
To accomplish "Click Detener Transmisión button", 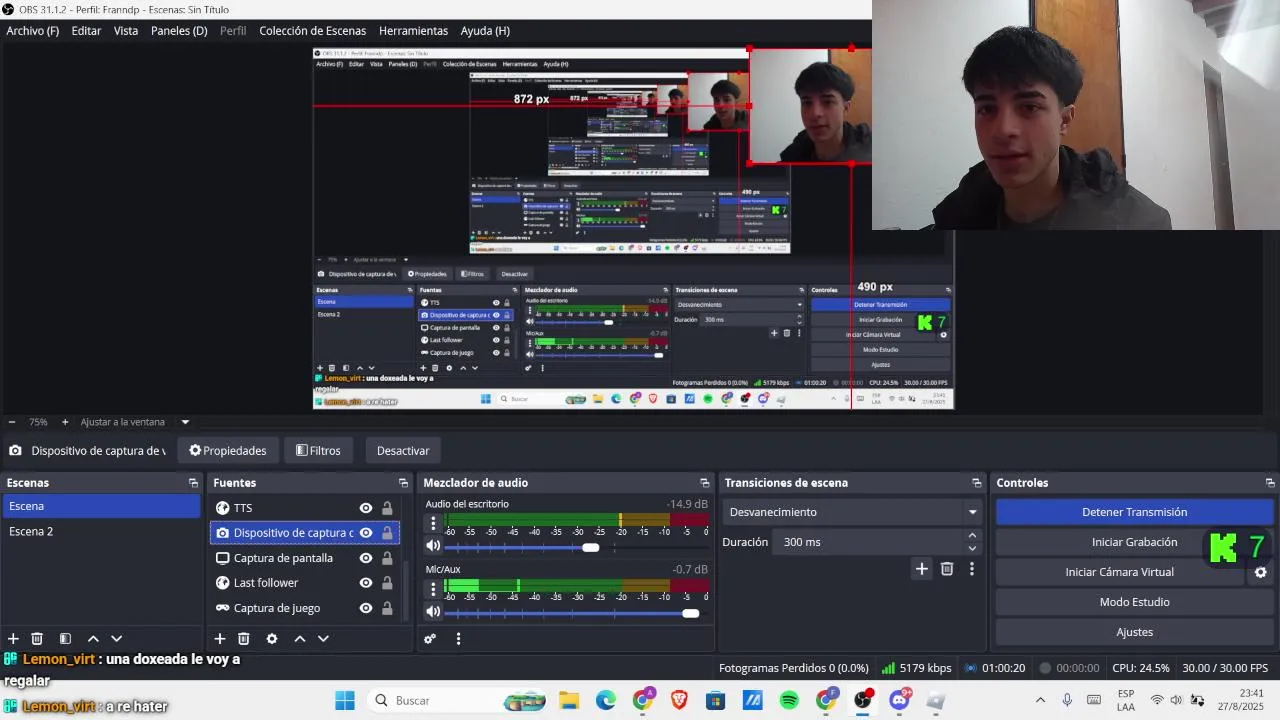I will (1134, 512).
